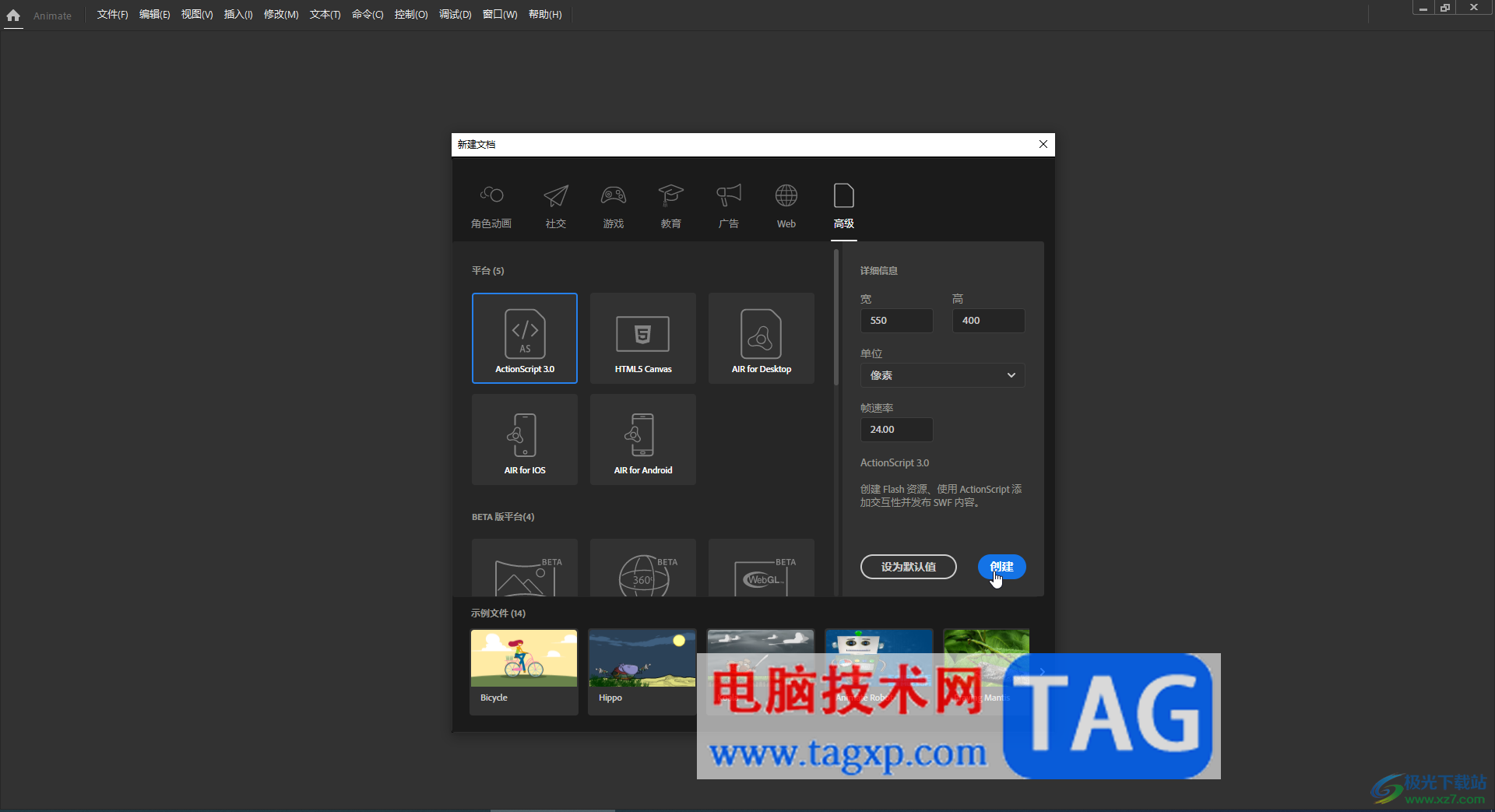Viewport: 1495px width, 812px height.
Task: Close the Animate application window
Action: pos(1474,8)
